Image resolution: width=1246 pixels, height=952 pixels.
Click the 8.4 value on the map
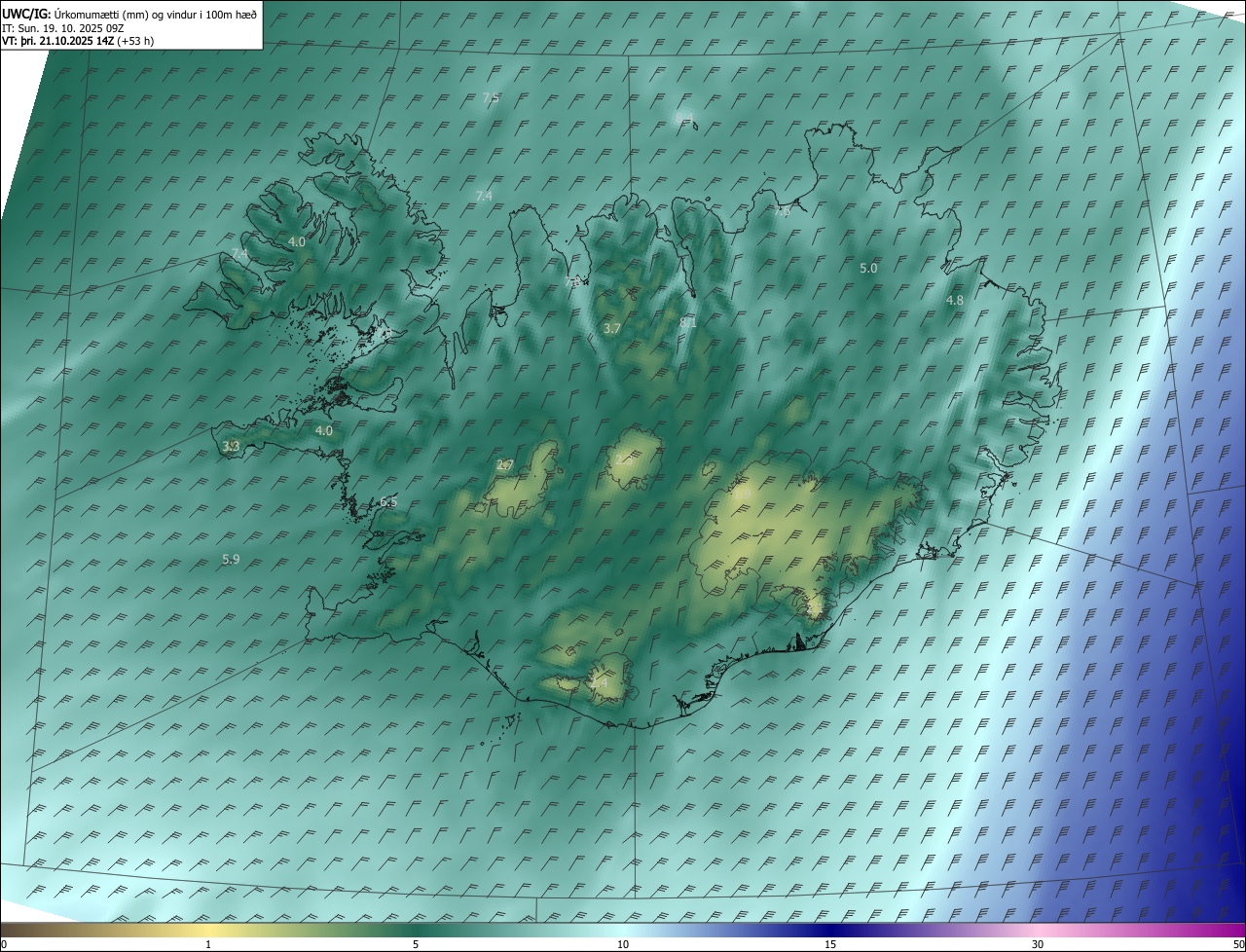click(x=684, y=118)
